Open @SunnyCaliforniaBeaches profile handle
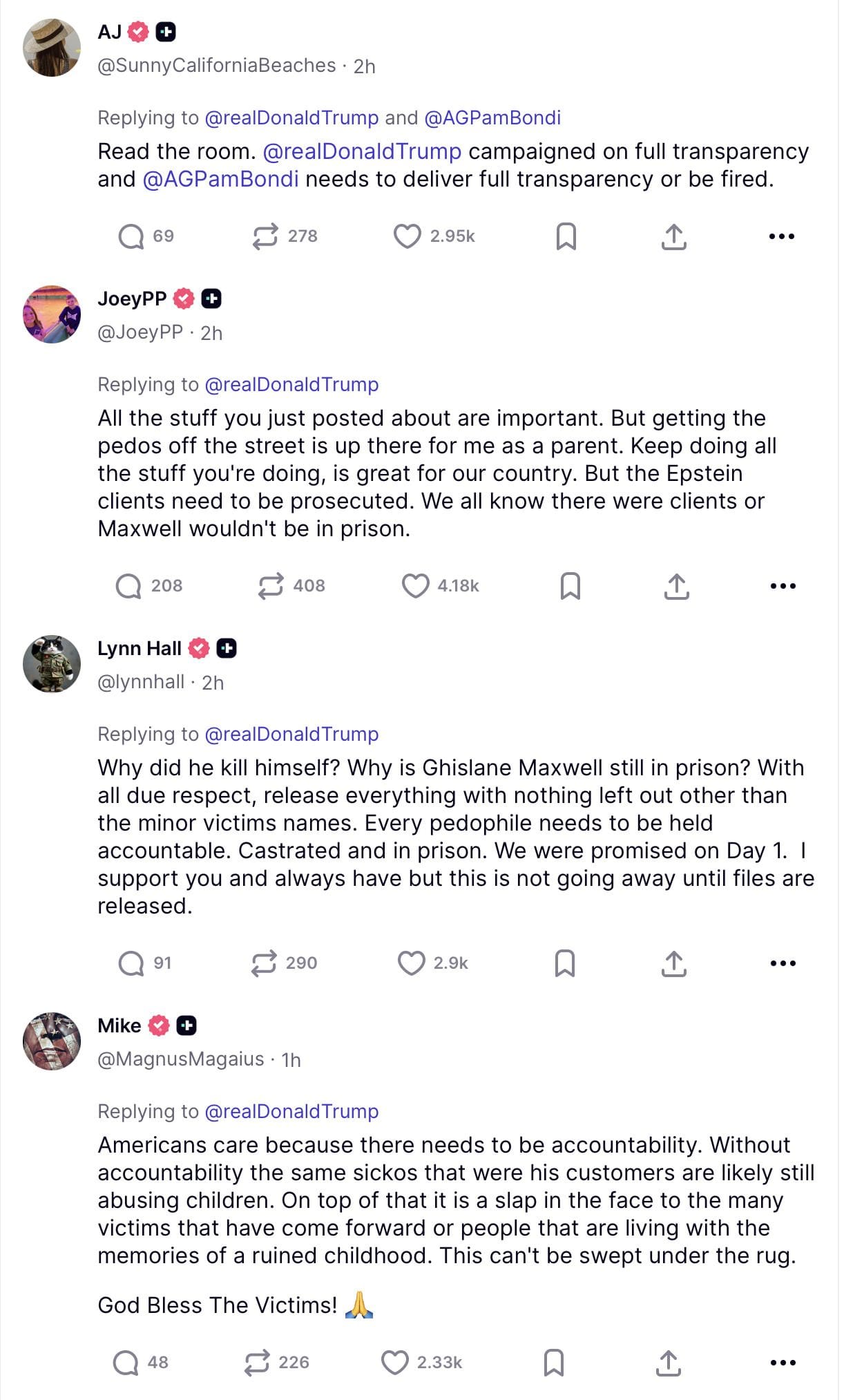 [216, 66]
